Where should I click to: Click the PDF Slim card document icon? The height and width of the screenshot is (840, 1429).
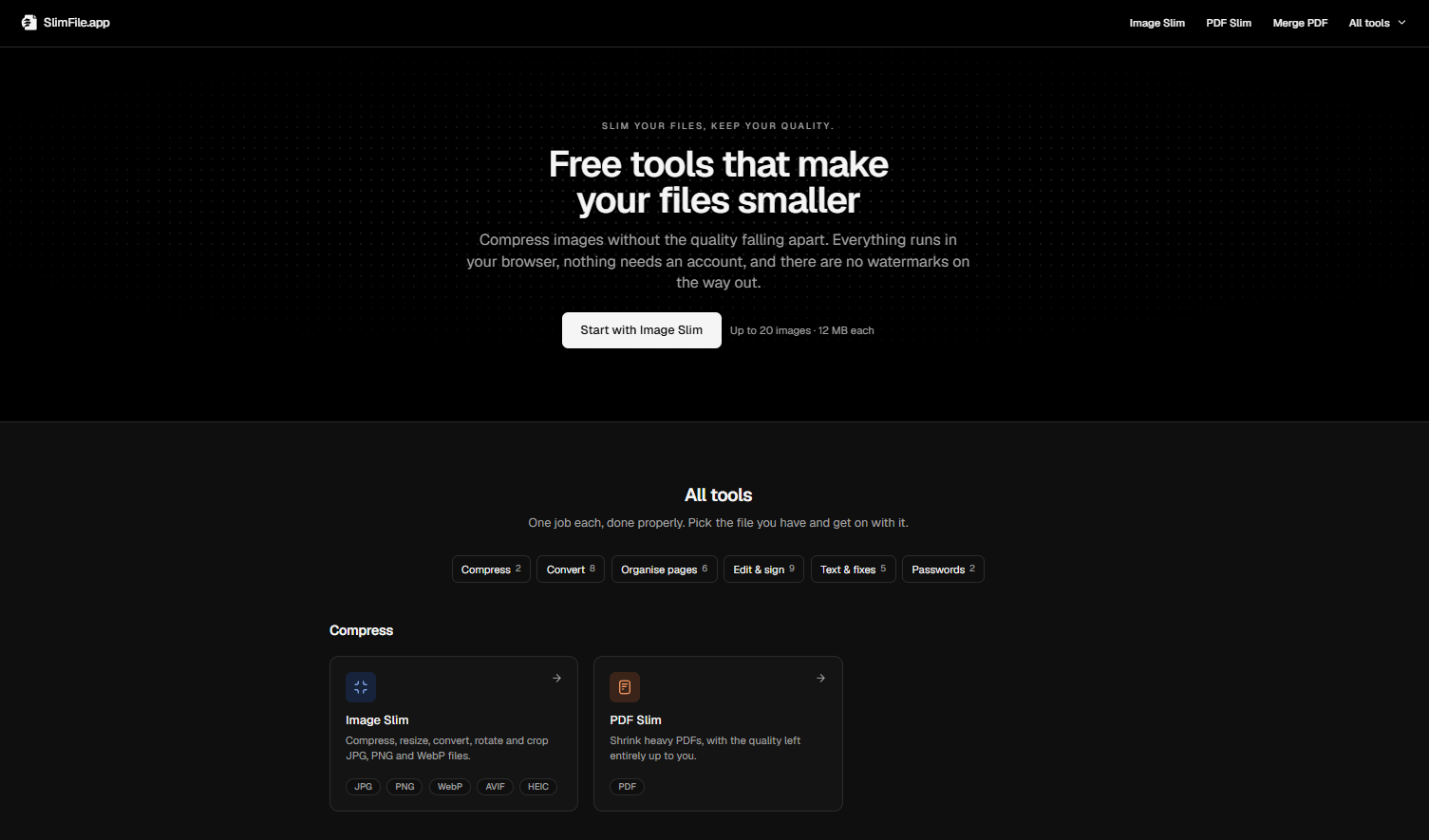(625, 687)
